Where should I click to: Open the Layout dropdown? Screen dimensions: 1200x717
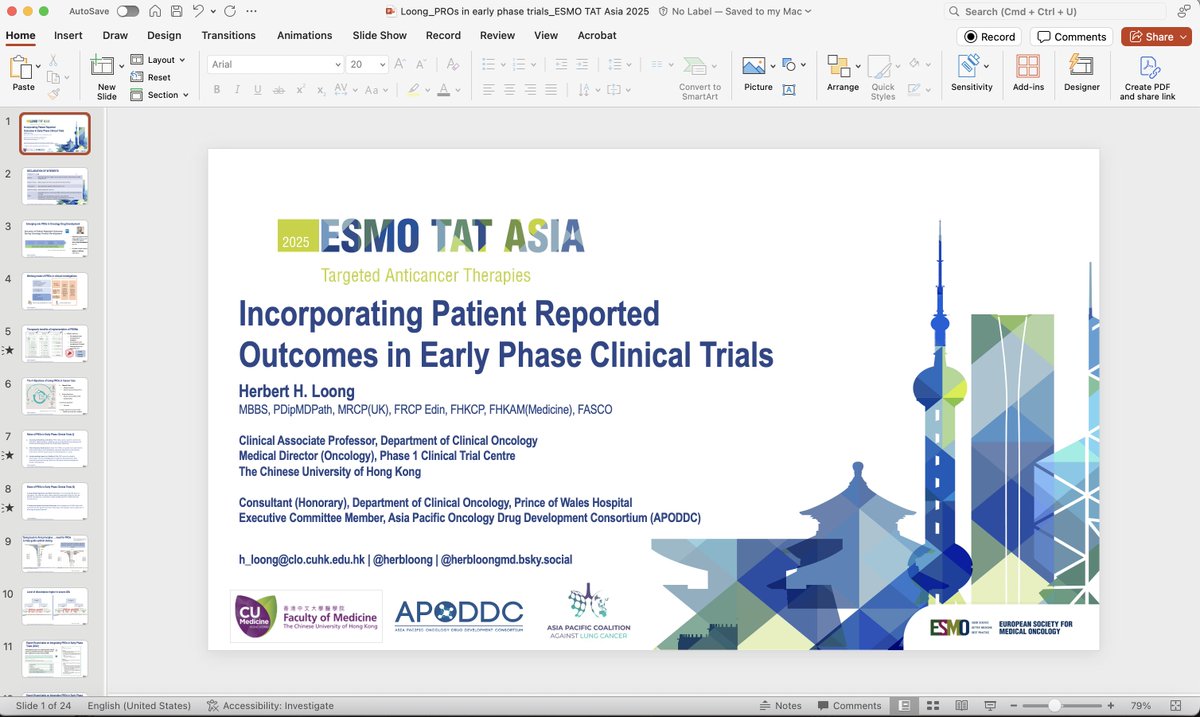[160, 60]
